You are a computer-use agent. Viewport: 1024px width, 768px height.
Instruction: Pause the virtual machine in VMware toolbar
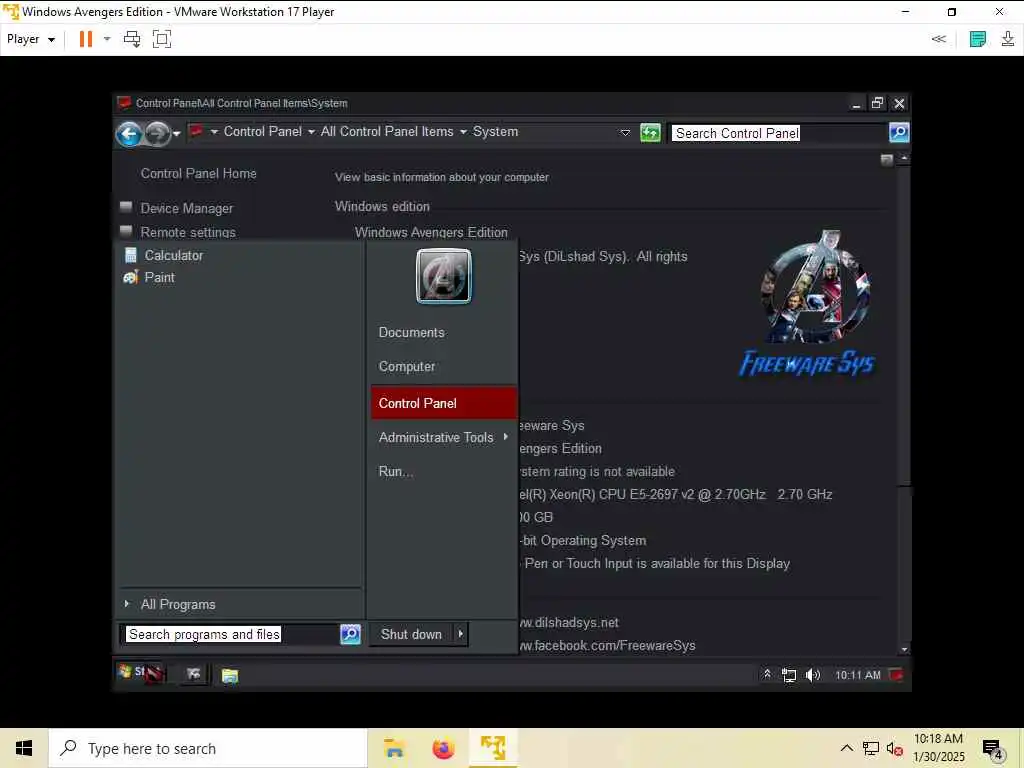click(86, 39)
